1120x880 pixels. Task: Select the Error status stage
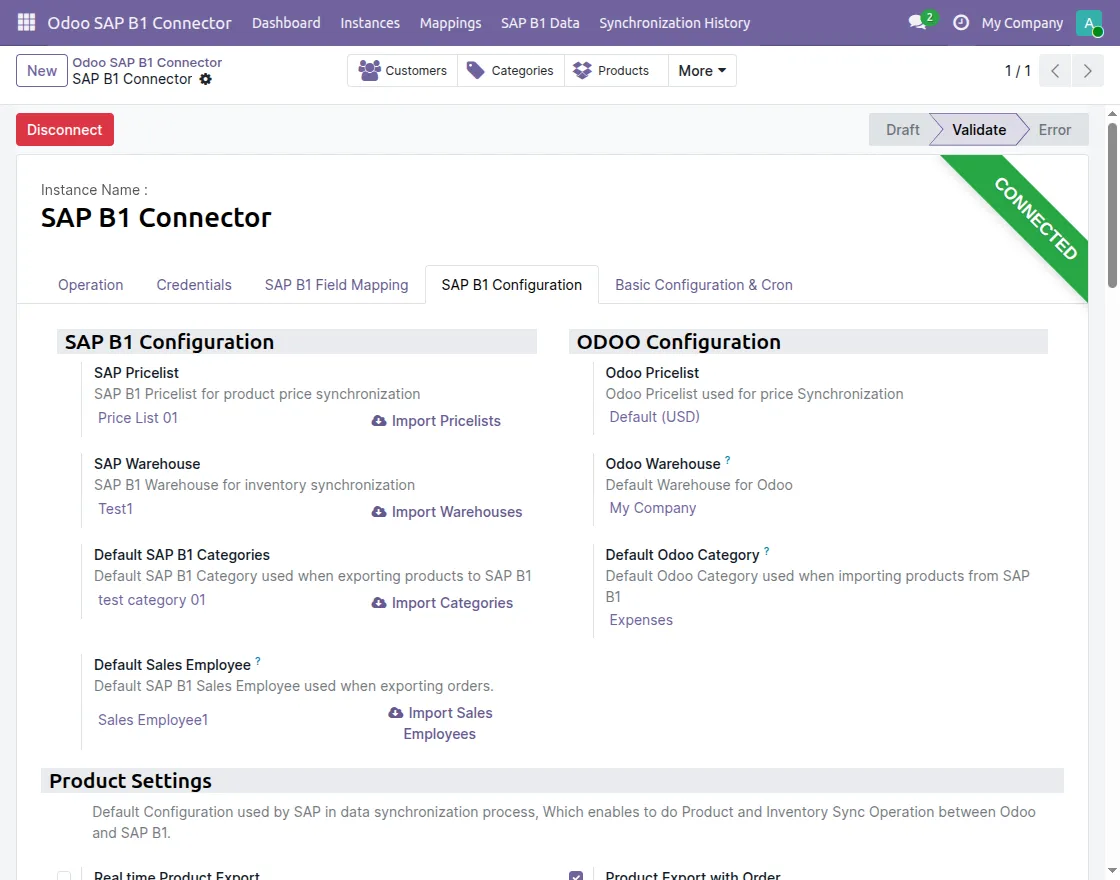(x=1054, y=129)
